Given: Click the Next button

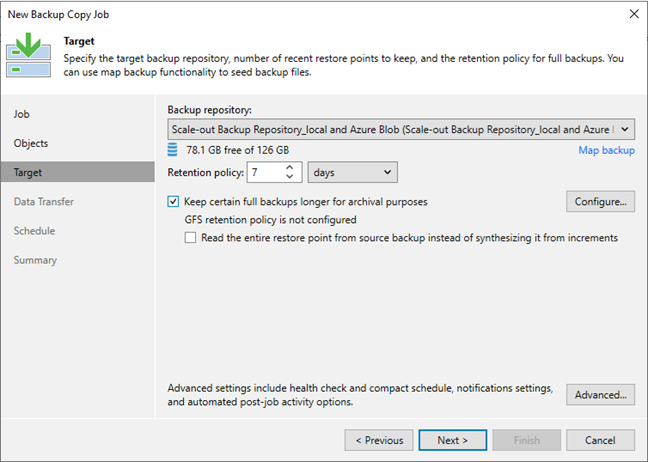Looking at the screenshot, I should coord(453,440).
